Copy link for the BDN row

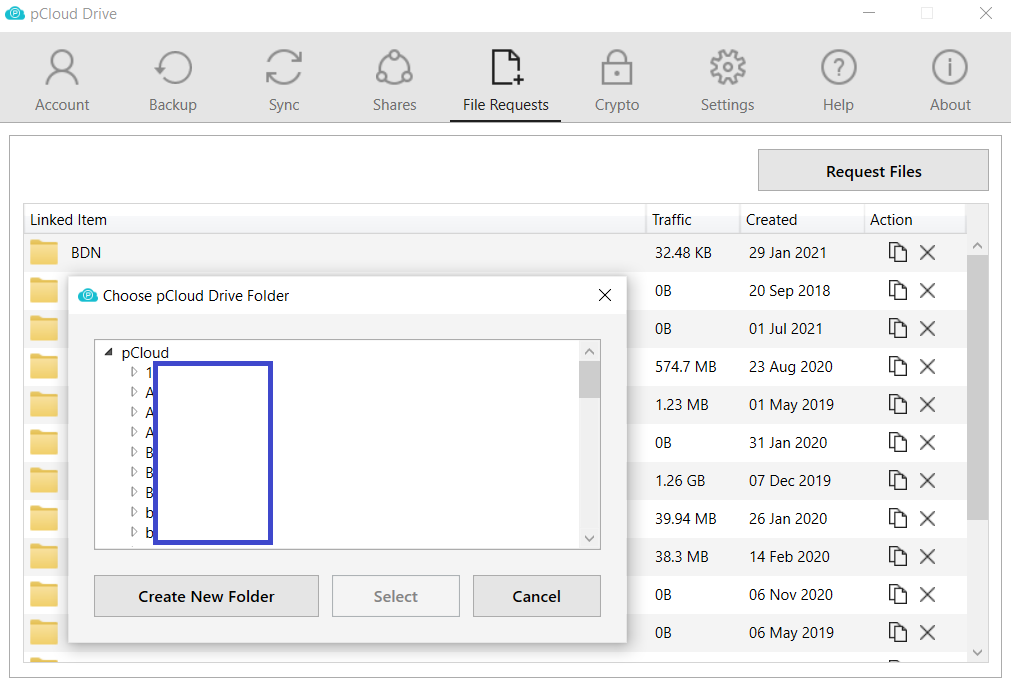tap(898, 252)
